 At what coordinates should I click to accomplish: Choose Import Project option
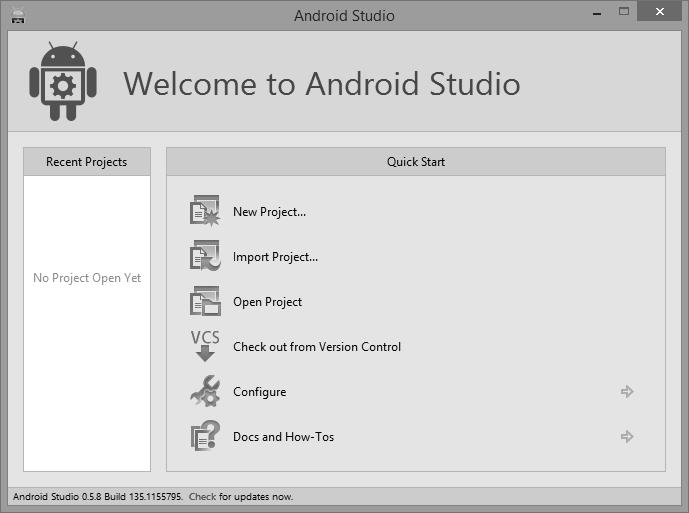pyautogui.click(x=276, y=257)
